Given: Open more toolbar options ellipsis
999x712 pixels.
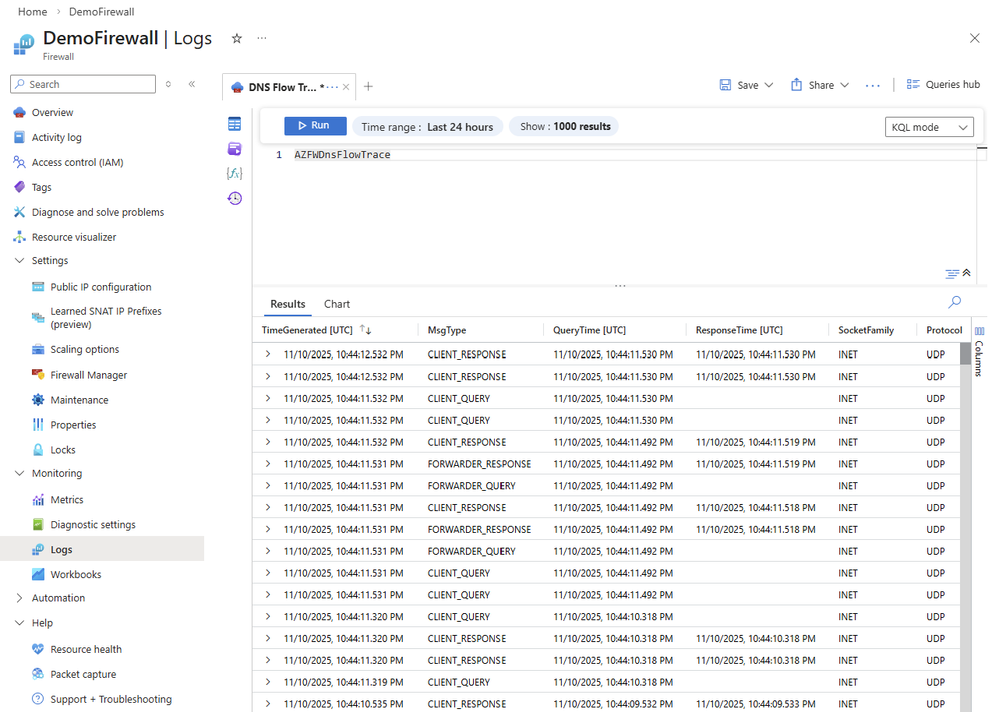Looking at the screenshot, I should (x=873, y=85).
